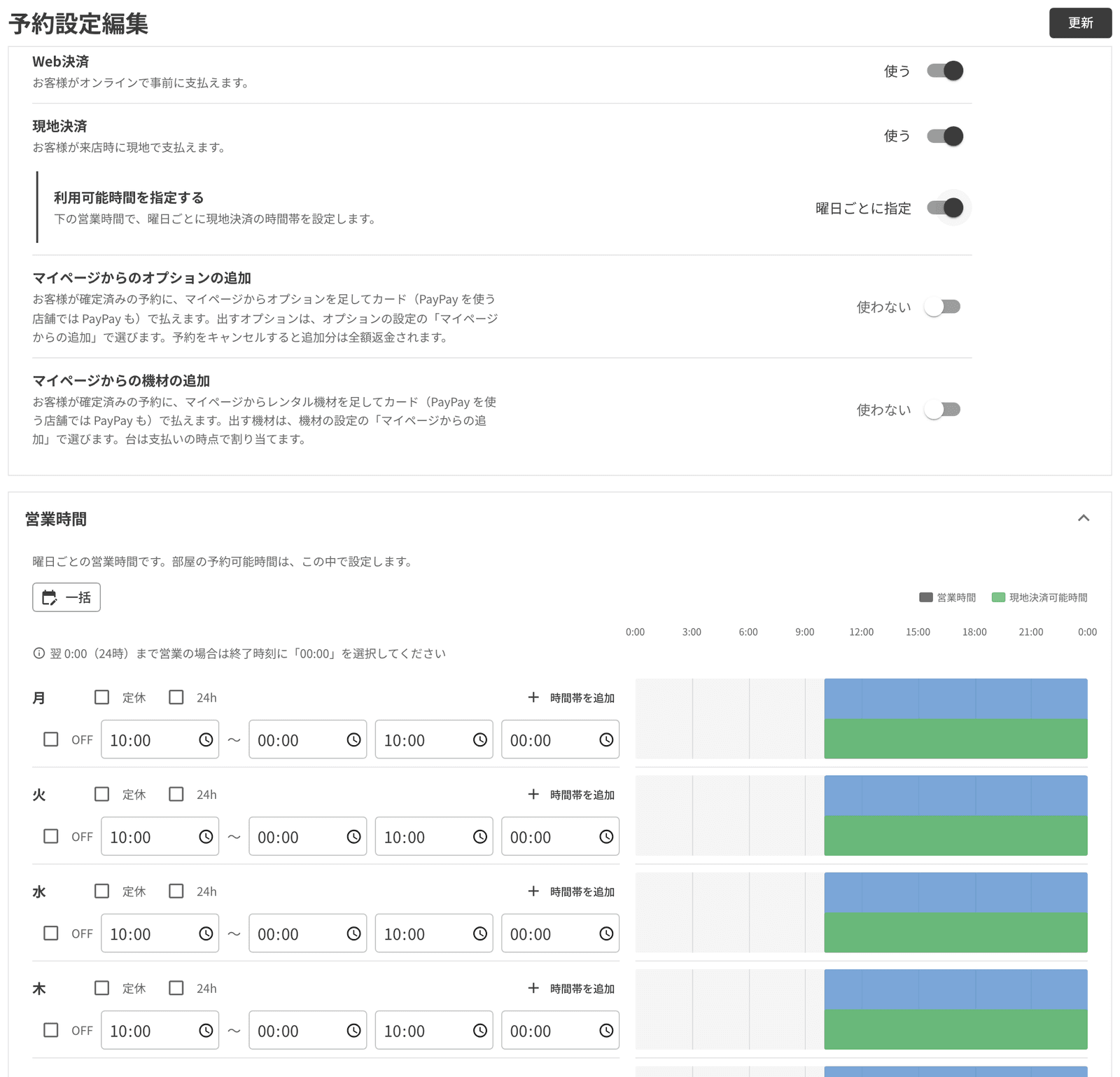Check the 24h box for 木

(176, 988)
